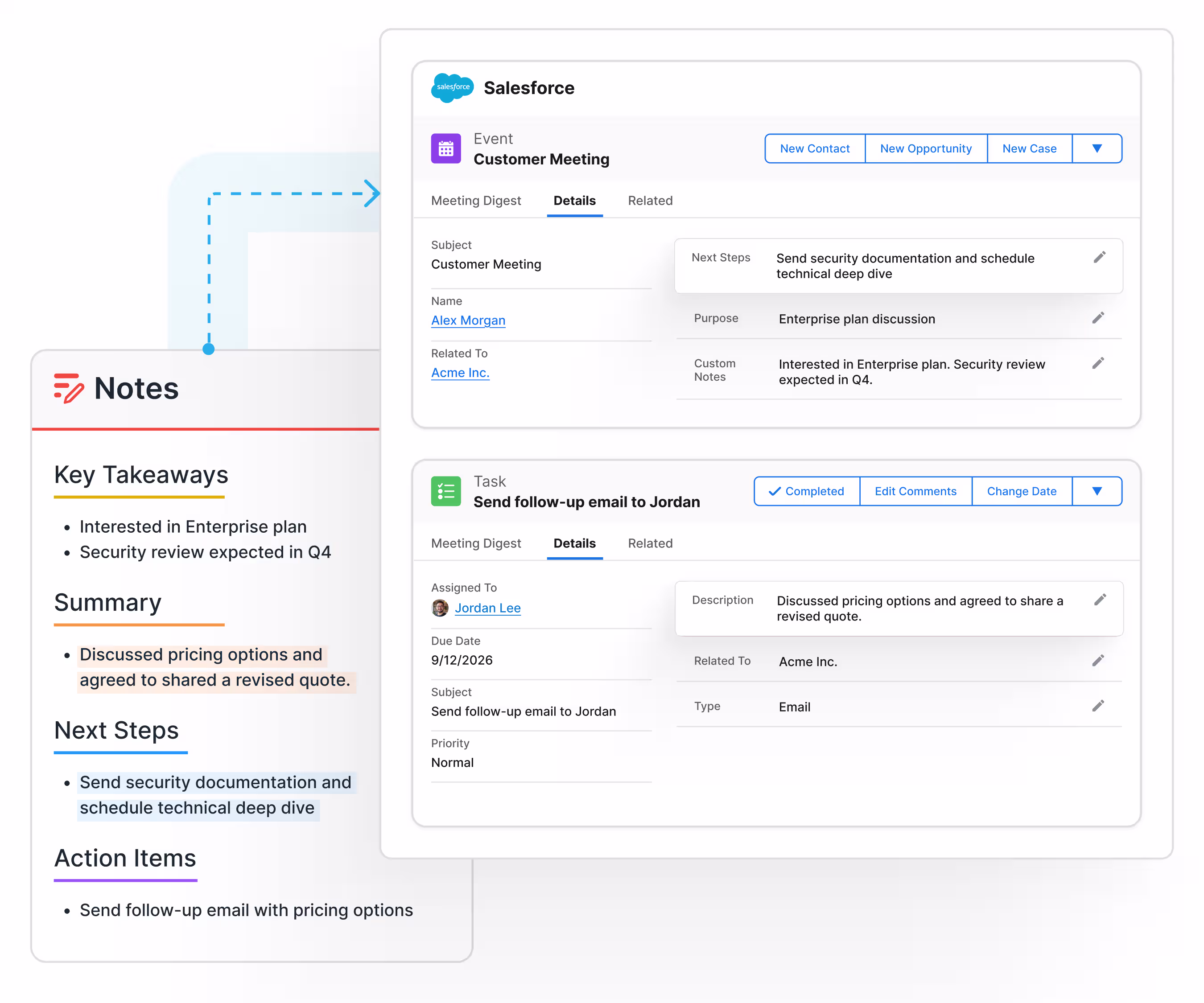The image size is (1204, 1003).
Task: Click the Enterprise plan discussion text
Action: tap(857, 319)
